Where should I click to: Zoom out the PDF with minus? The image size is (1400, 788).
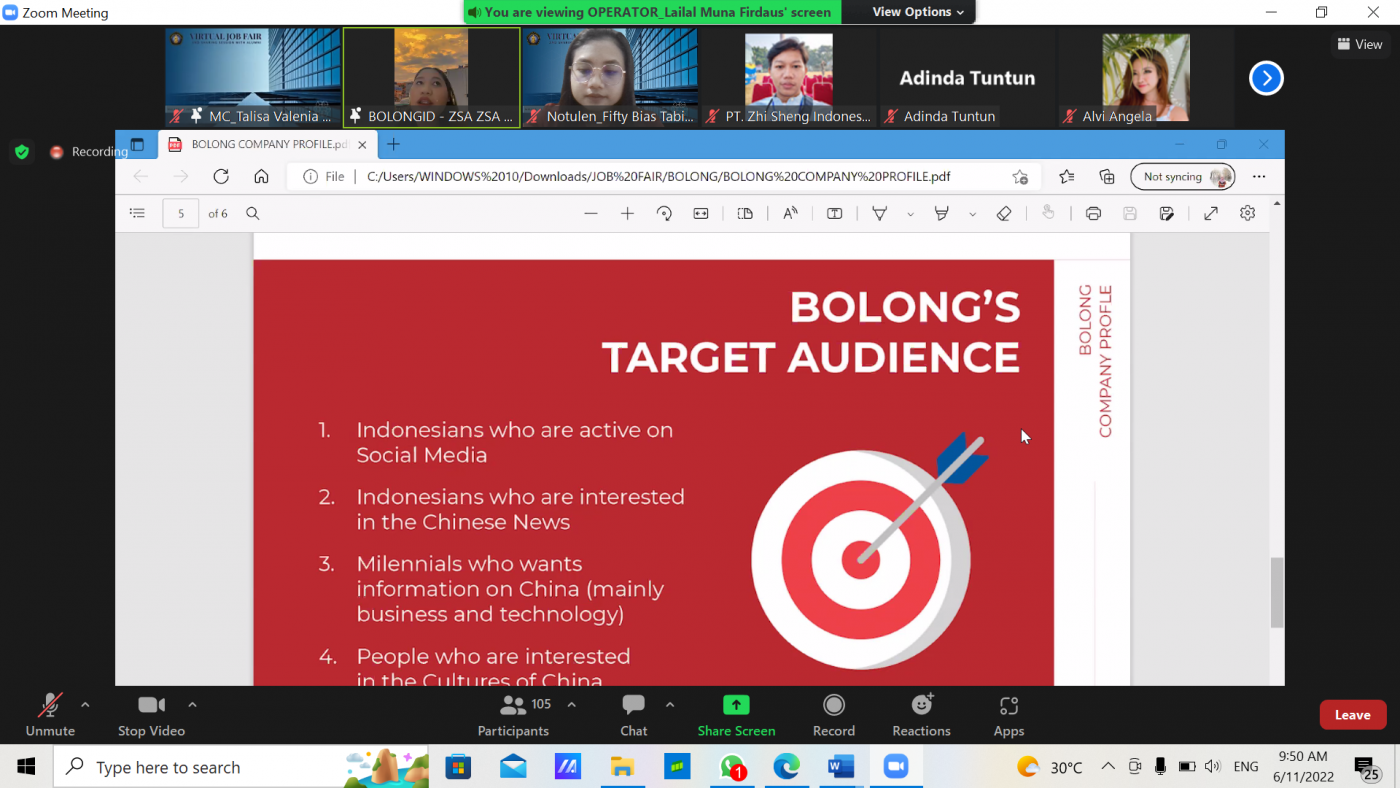591,213
